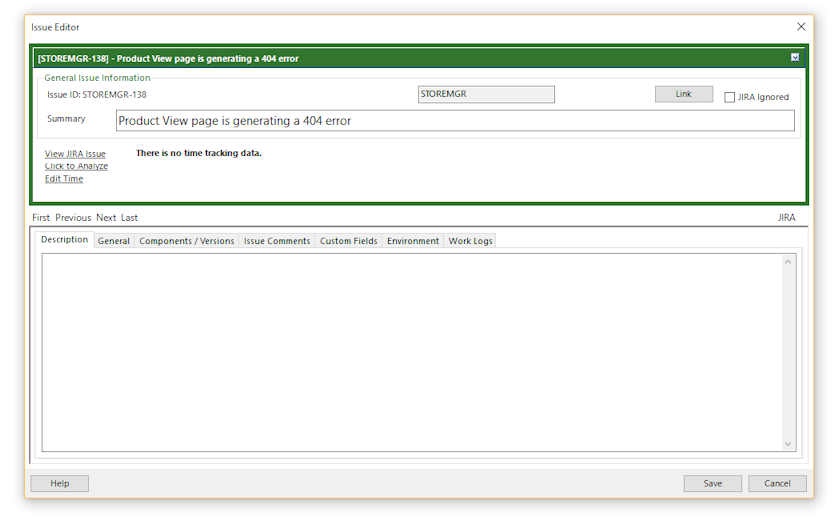Toggle the JIRA Ignored checkbox
This screenshot has height=517, width=835.
(729, 97)
